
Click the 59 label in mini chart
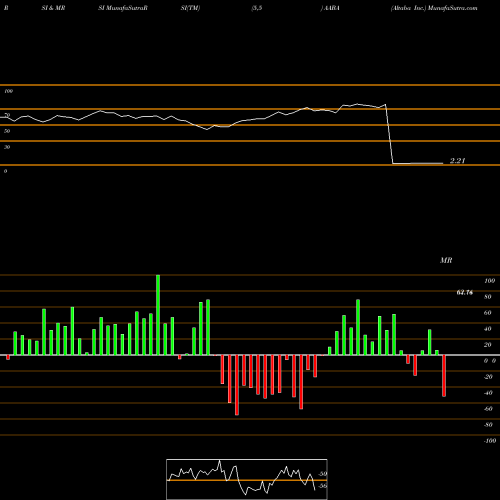pyautogui.click(x=323, y=474)
